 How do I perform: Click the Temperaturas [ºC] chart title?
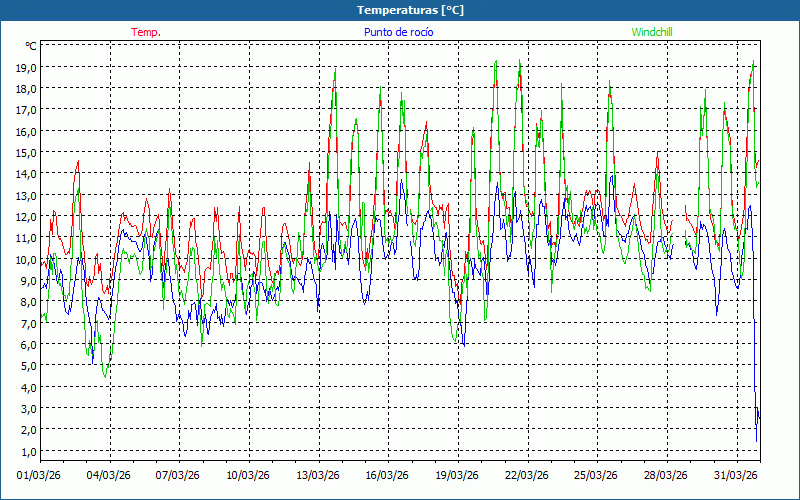[x=410, y=10]
